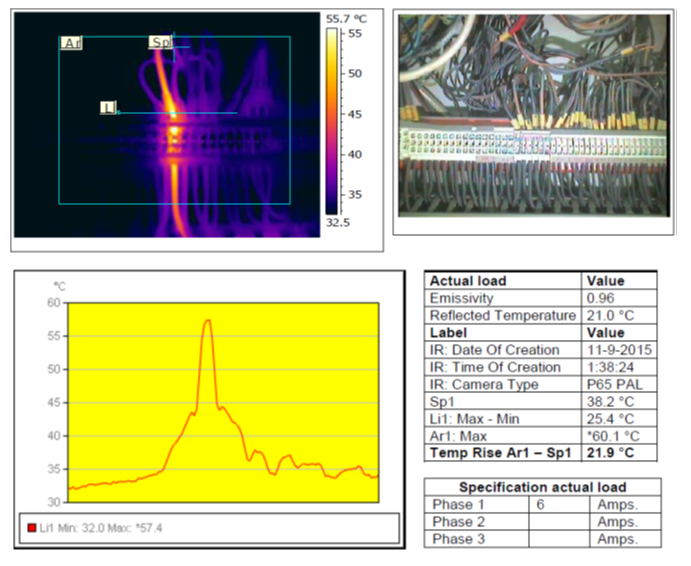Click the 21.0 °C reflected temperature value
Image resolution: width=691 pixels, height=566 pixels.
click(610, 316)
